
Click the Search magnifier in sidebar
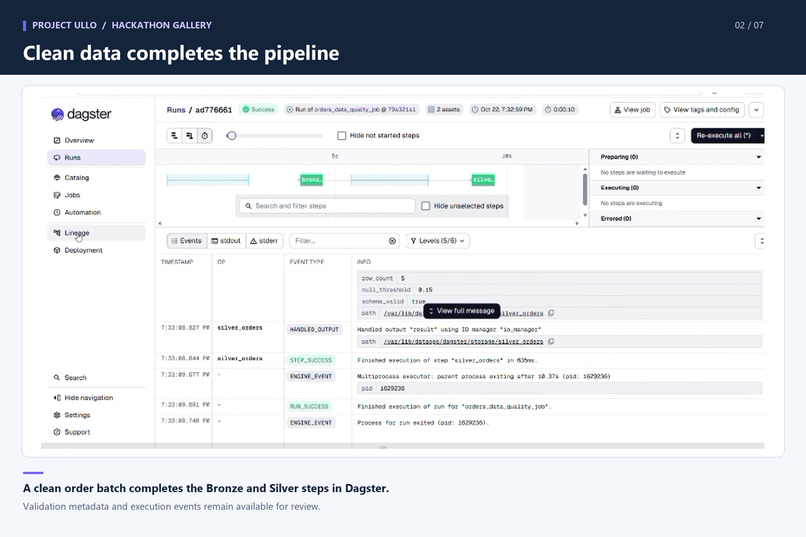click(57, 378)
